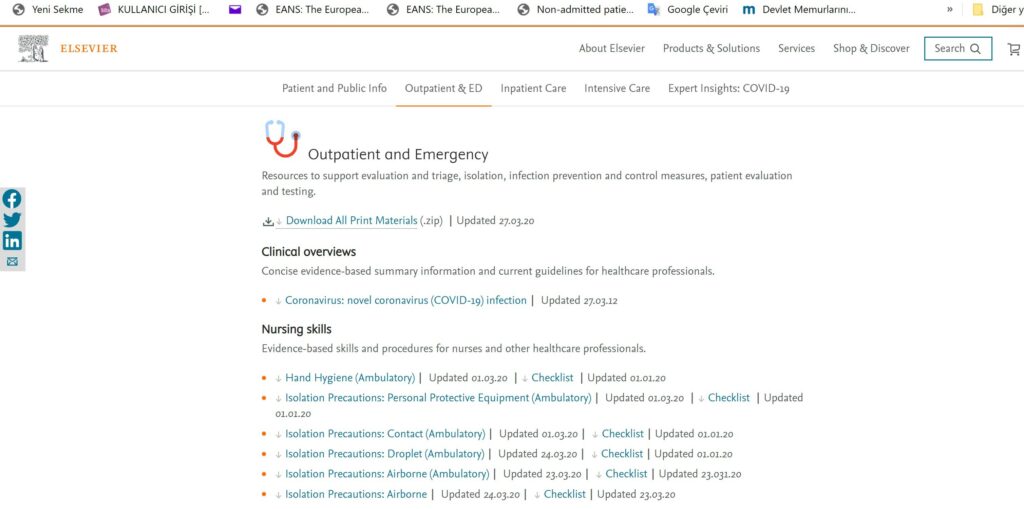Share page via Facebook icon
Screen dimensions: 1024x509
tap(12, 199)
